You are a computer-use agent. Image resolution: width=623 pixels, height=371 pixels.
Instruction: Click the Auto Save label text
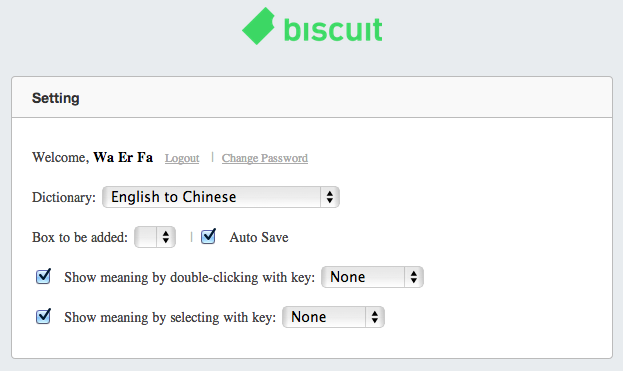tap(259, 238)
